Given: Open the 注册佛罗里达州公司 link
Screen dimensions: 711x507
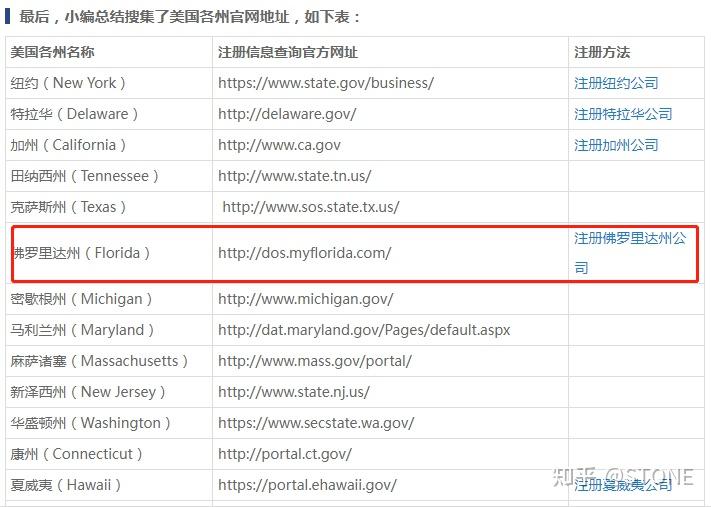Looking at the screenshot, I should click(630, 253).
